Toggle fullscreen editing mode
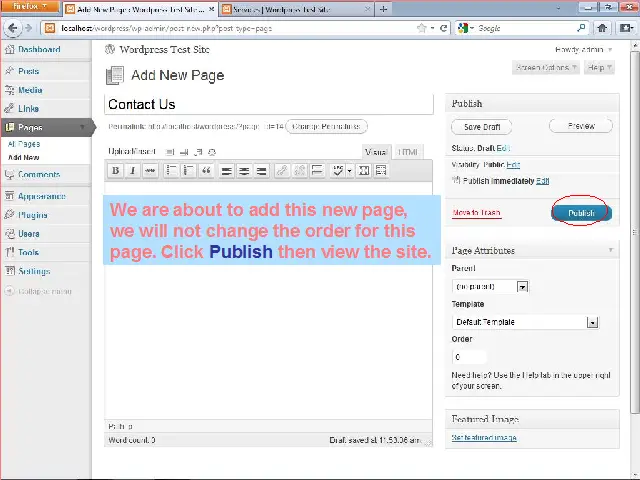The image size is (640, 480). [x=364, y=171]
